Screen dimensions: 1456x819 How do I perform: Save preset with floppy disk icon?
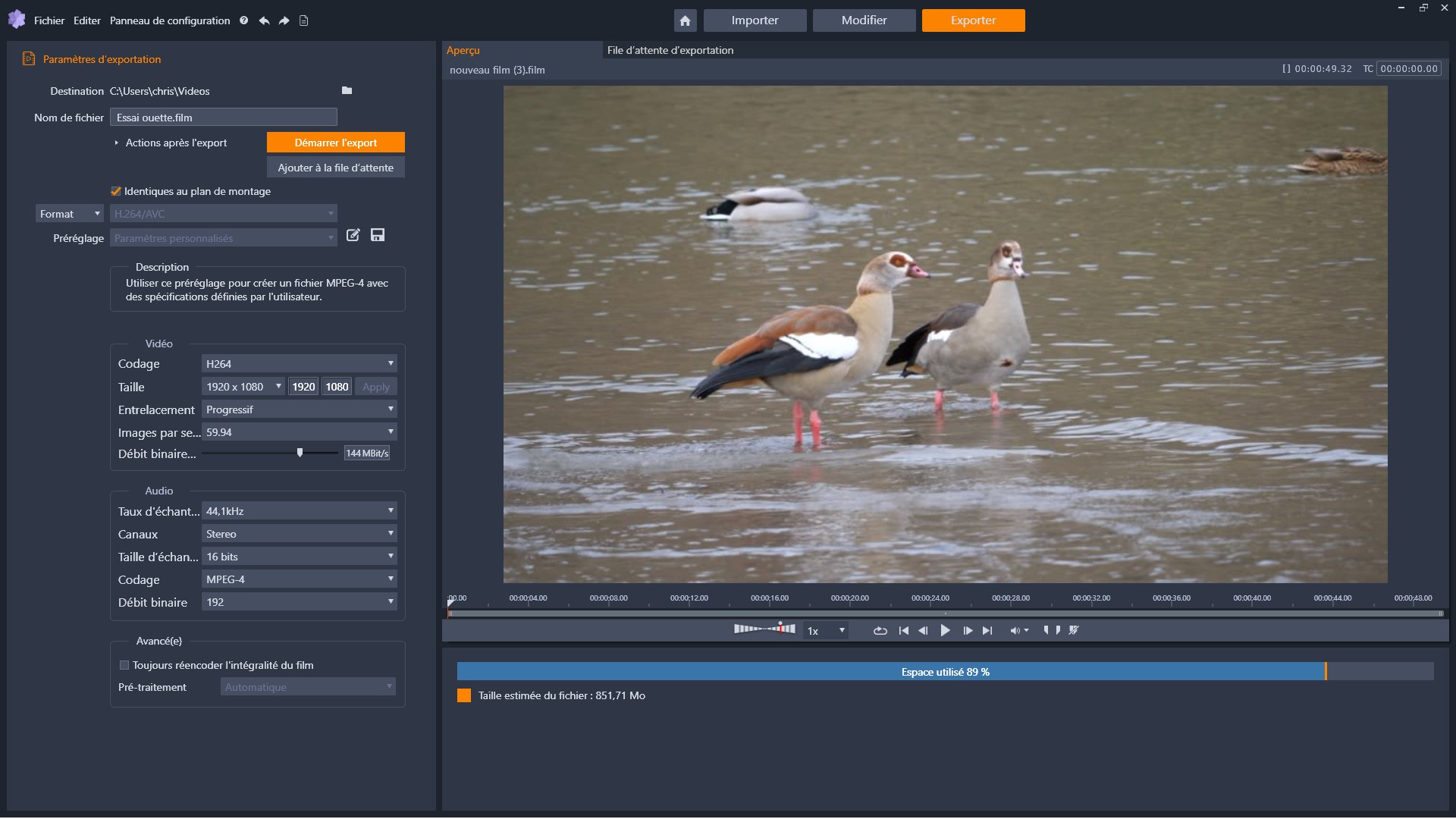(x=377, y=235)
